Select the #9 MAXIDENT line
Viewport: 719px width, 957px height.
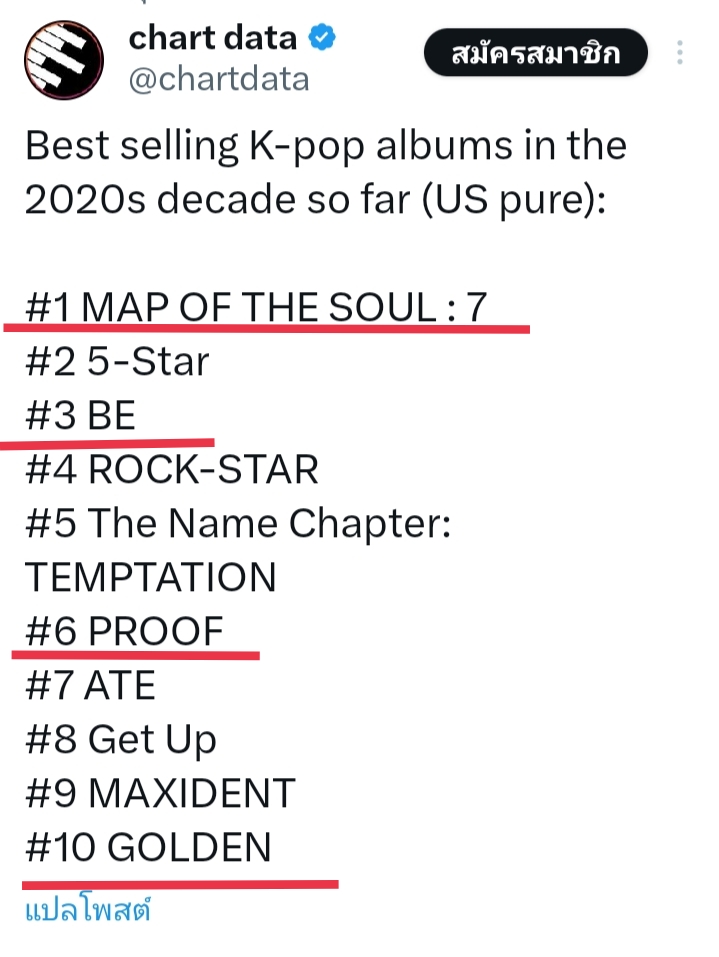[160, 793]
